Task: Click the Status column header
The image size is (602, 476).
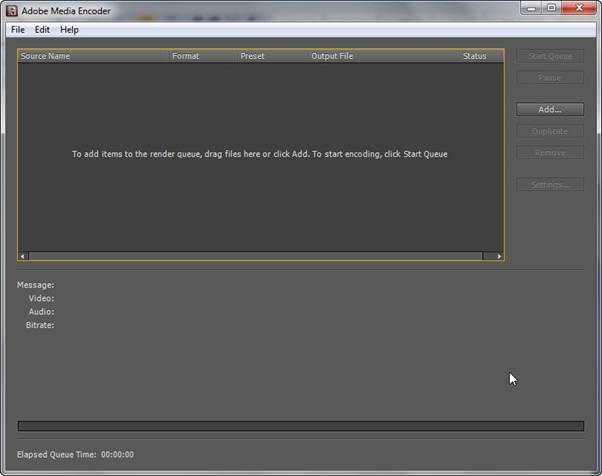Action: point(474,56)
